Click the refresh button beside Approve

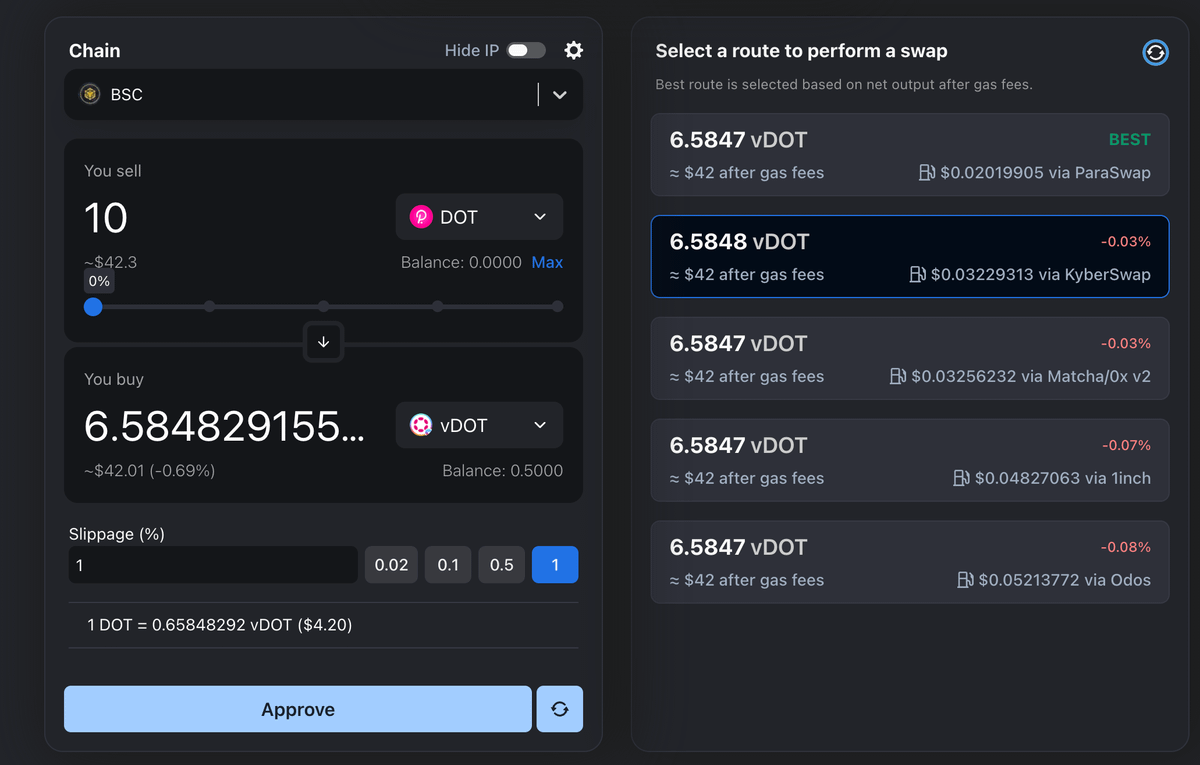point(560,709)
